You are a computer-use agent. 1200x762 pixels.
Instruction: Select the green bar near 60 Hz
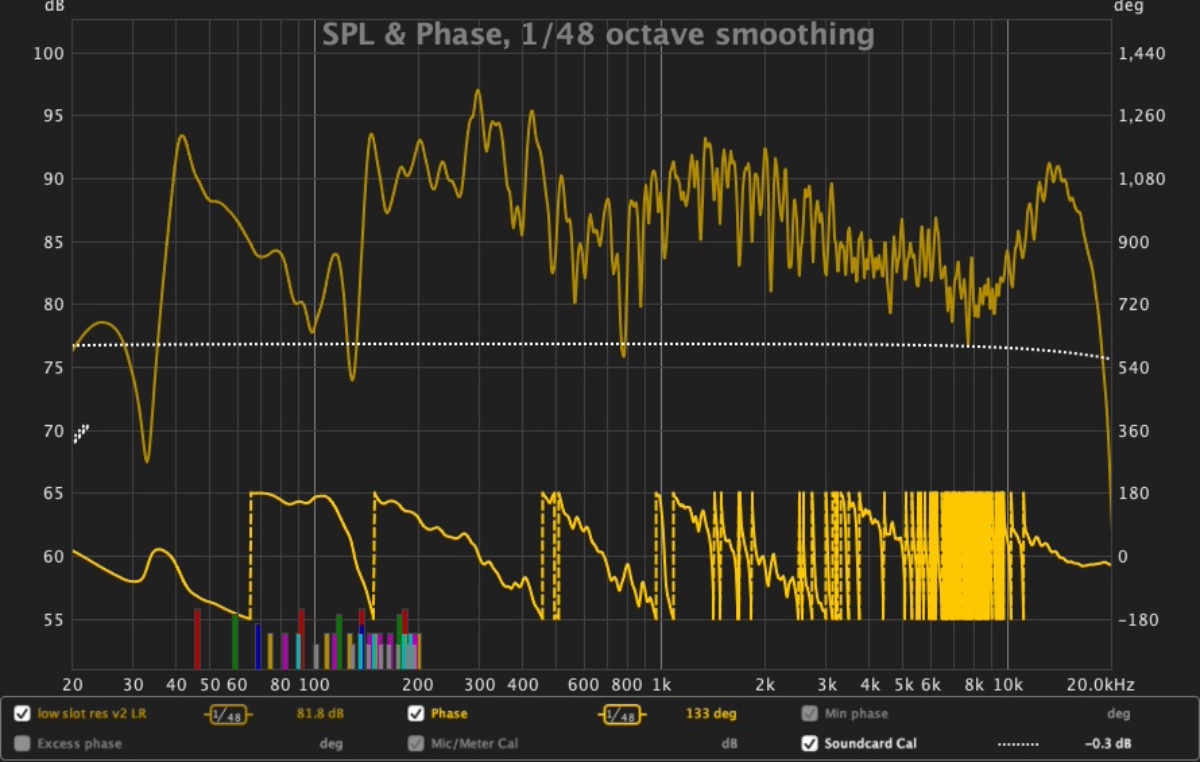point(235,641)
